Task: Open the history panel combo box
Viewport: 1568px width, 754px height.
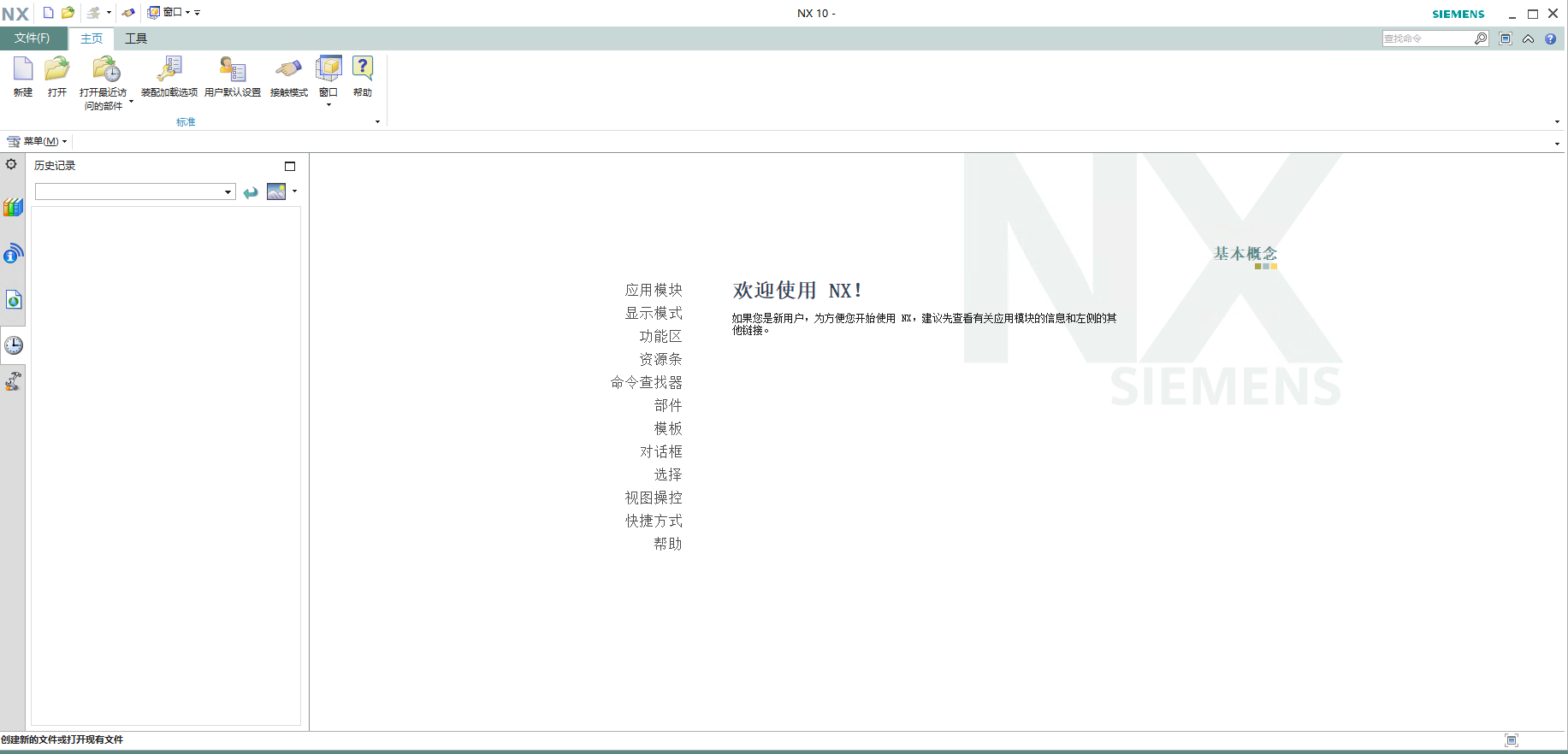Action: (x=135, y=191)
